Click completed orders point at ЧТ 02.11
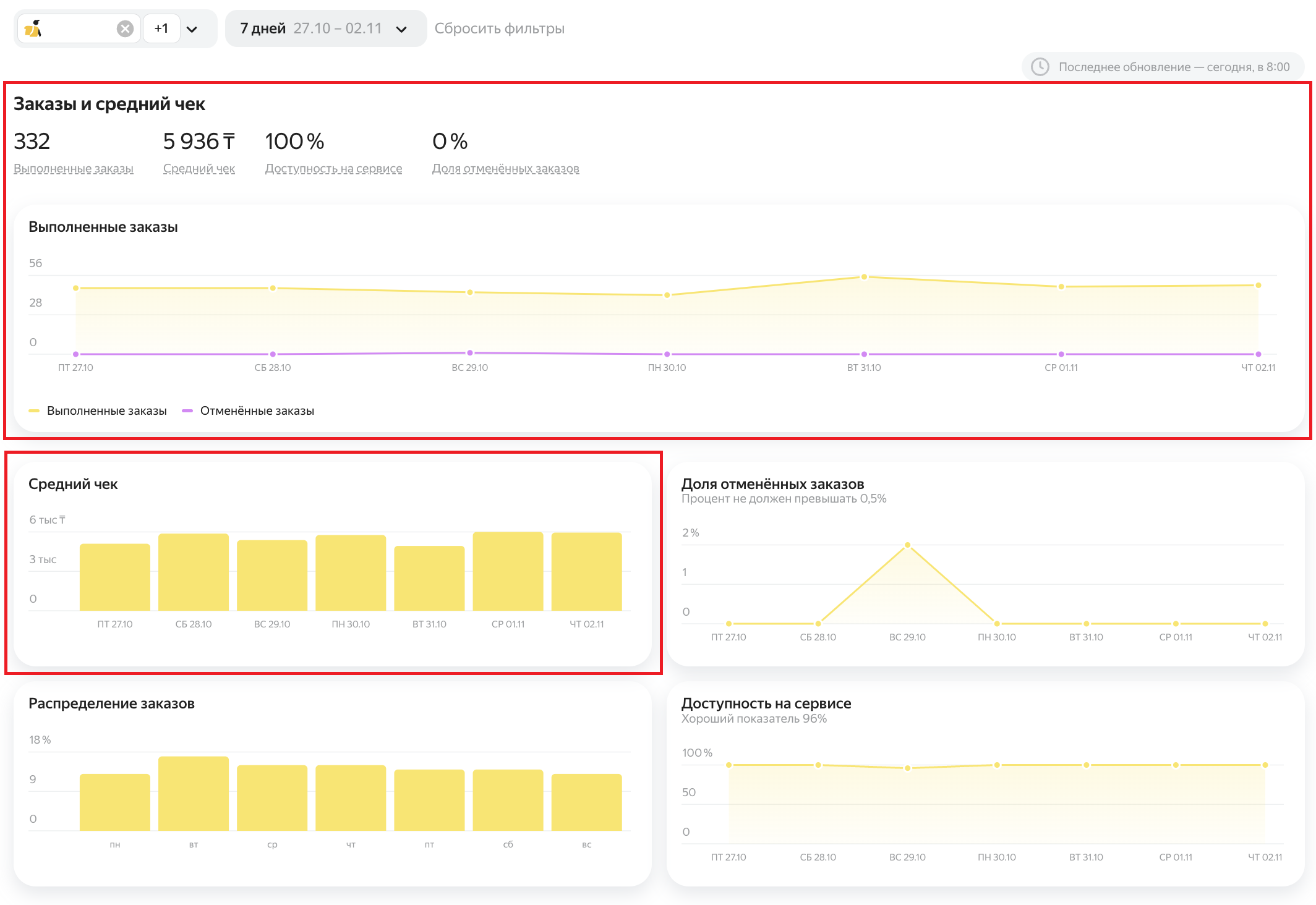The width and height of the screenshot is (1316, 905). [x=1258, y=285]
